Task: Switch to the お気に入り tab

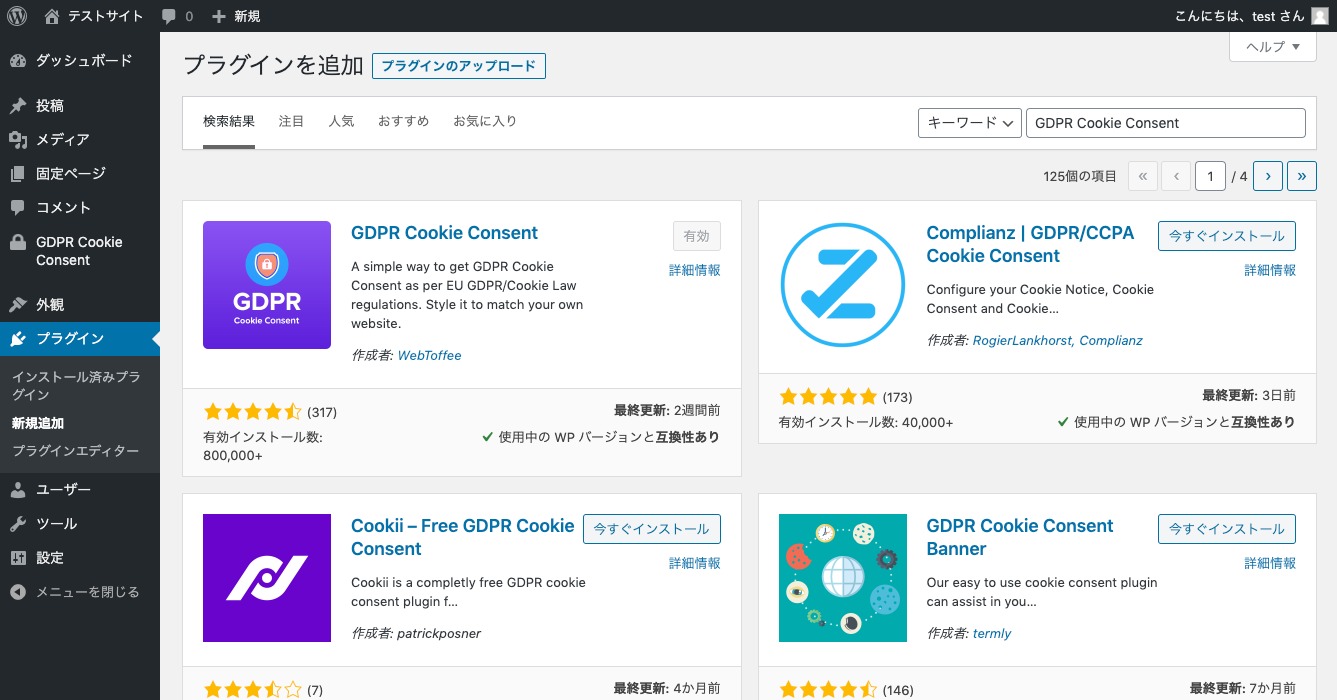Action: pos(485,122)
